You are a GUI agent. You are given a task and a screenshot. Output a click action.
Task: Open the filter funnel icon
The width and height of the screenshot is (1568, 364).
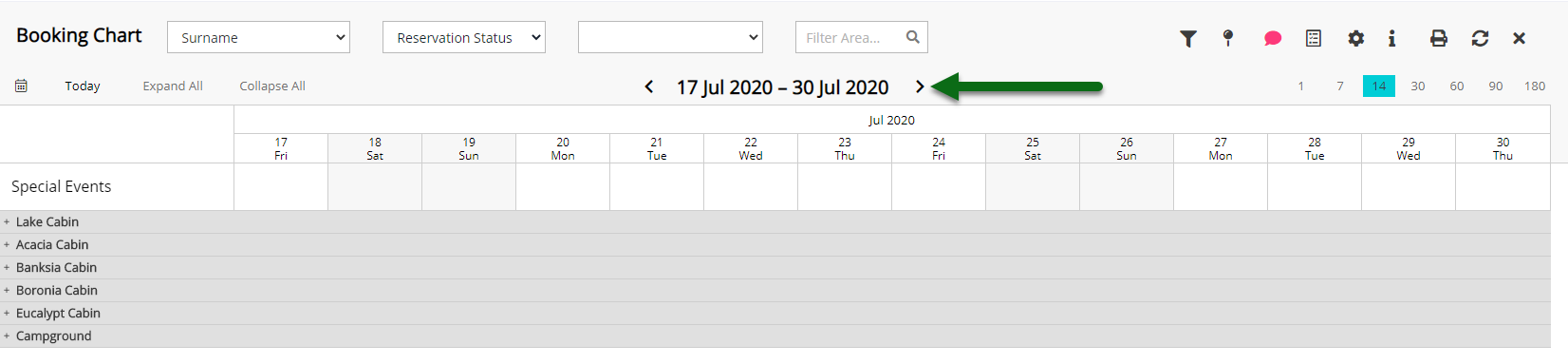pos(1187,38)
